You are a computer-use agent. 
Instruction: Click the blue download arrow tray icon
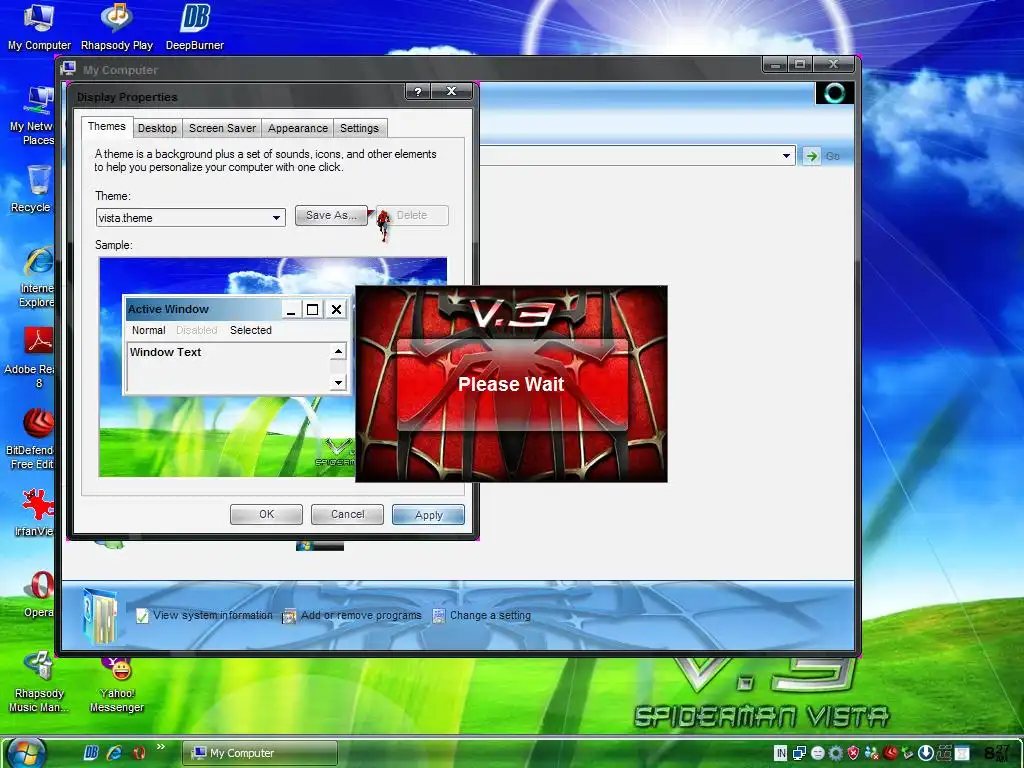tap(925, 753)
